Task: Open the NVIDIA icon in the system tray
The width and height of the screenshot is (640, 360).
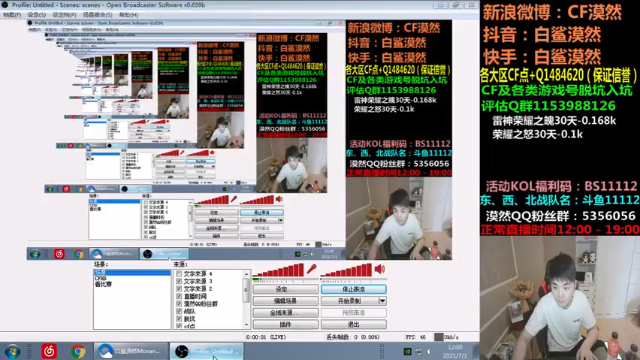Action: click(407, 351)
